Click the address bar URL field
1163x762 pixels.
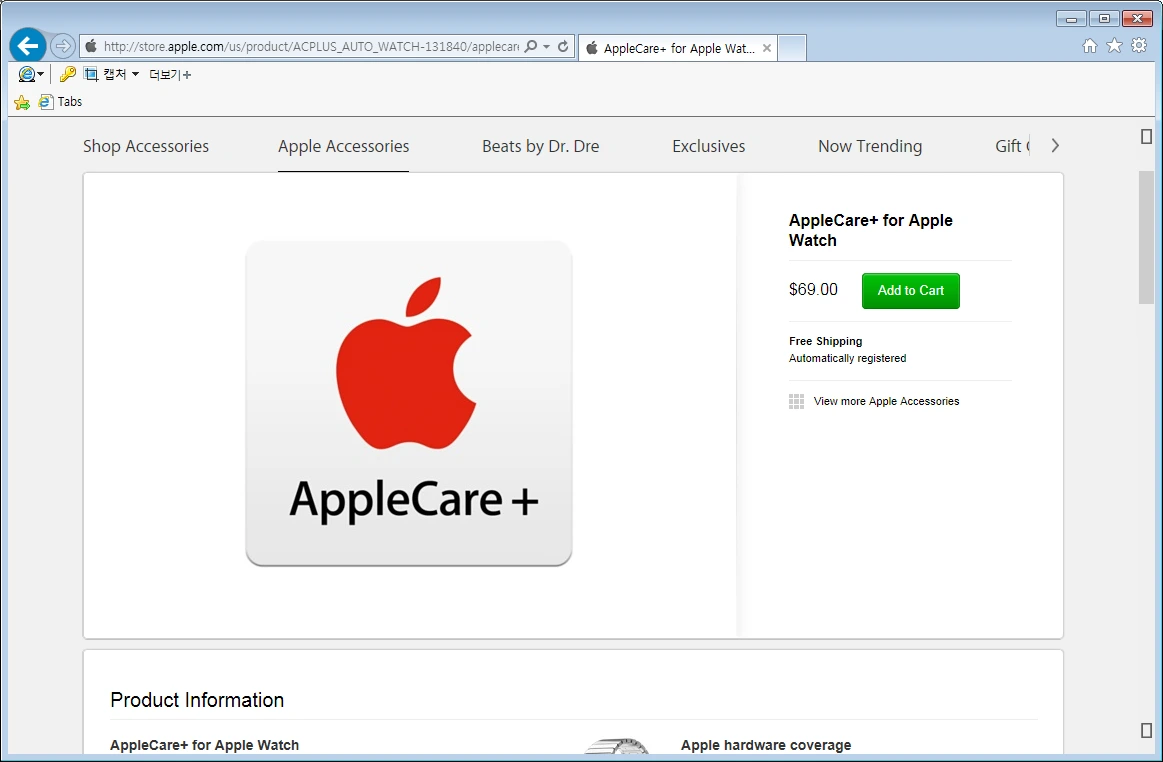click(x=311, y=46)
